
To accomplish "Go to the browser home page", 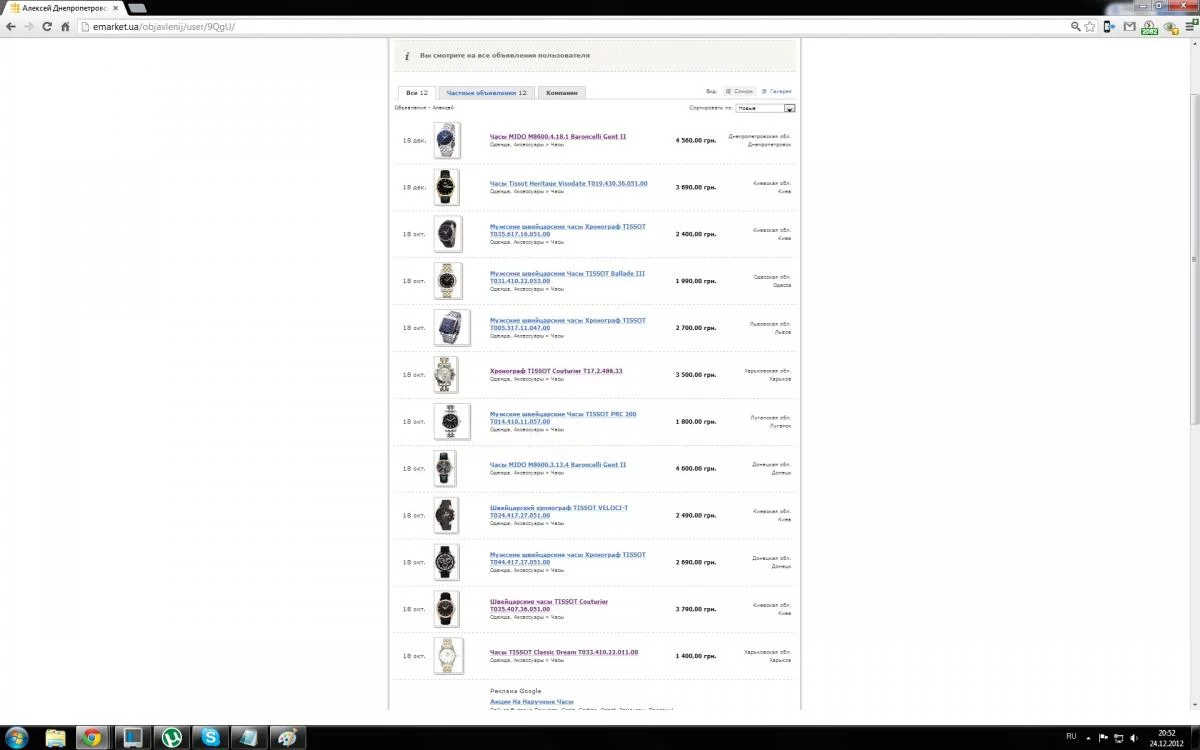I will [x=65, y=26].
